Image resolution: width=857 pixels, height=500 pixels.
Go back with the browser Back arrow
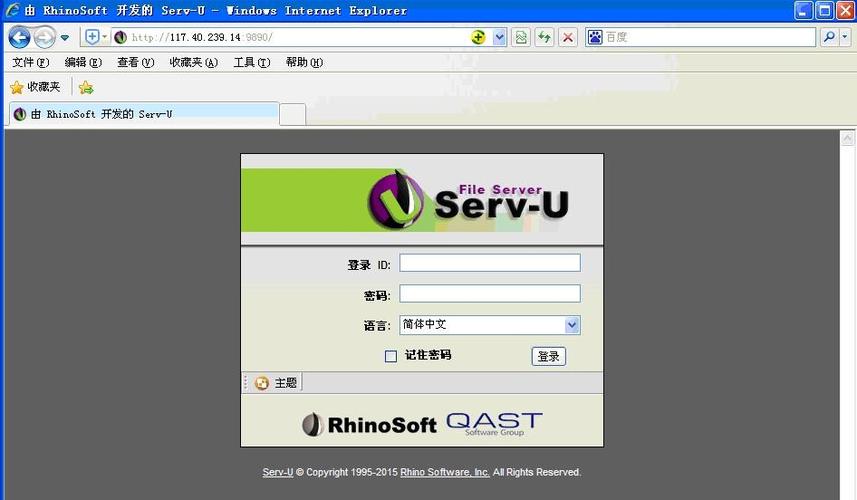point(20,38)
